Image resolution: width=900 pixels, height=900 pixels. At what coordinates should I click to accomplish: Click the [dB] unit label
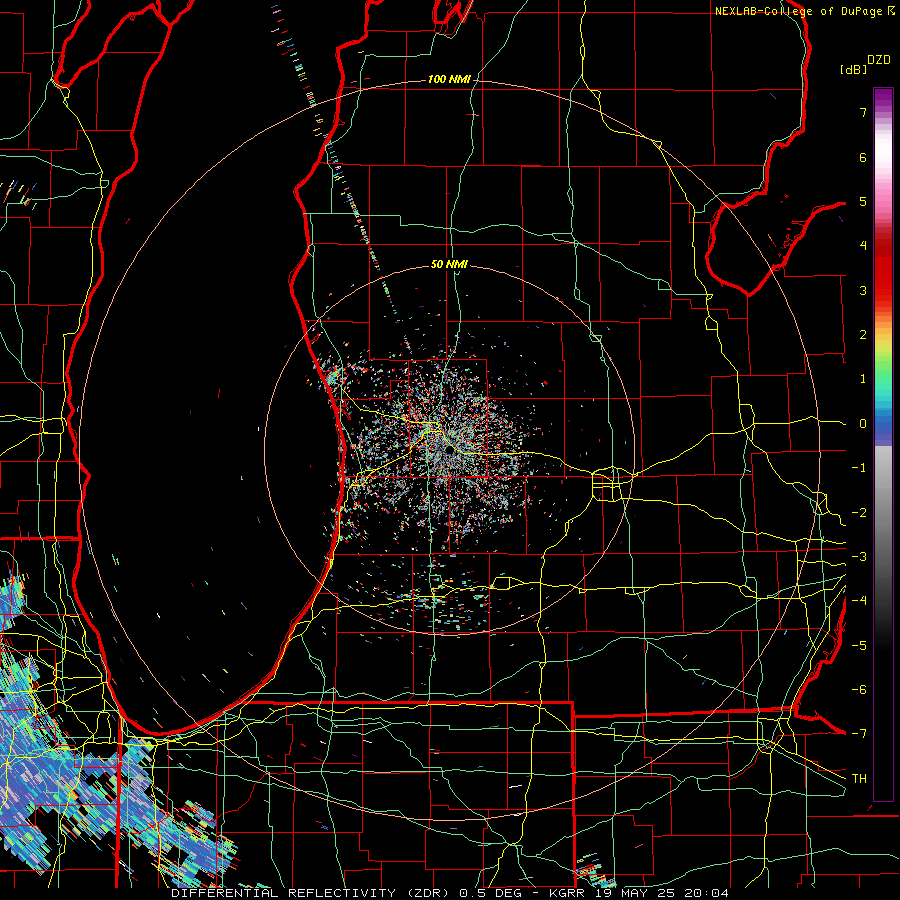point(854,69)
